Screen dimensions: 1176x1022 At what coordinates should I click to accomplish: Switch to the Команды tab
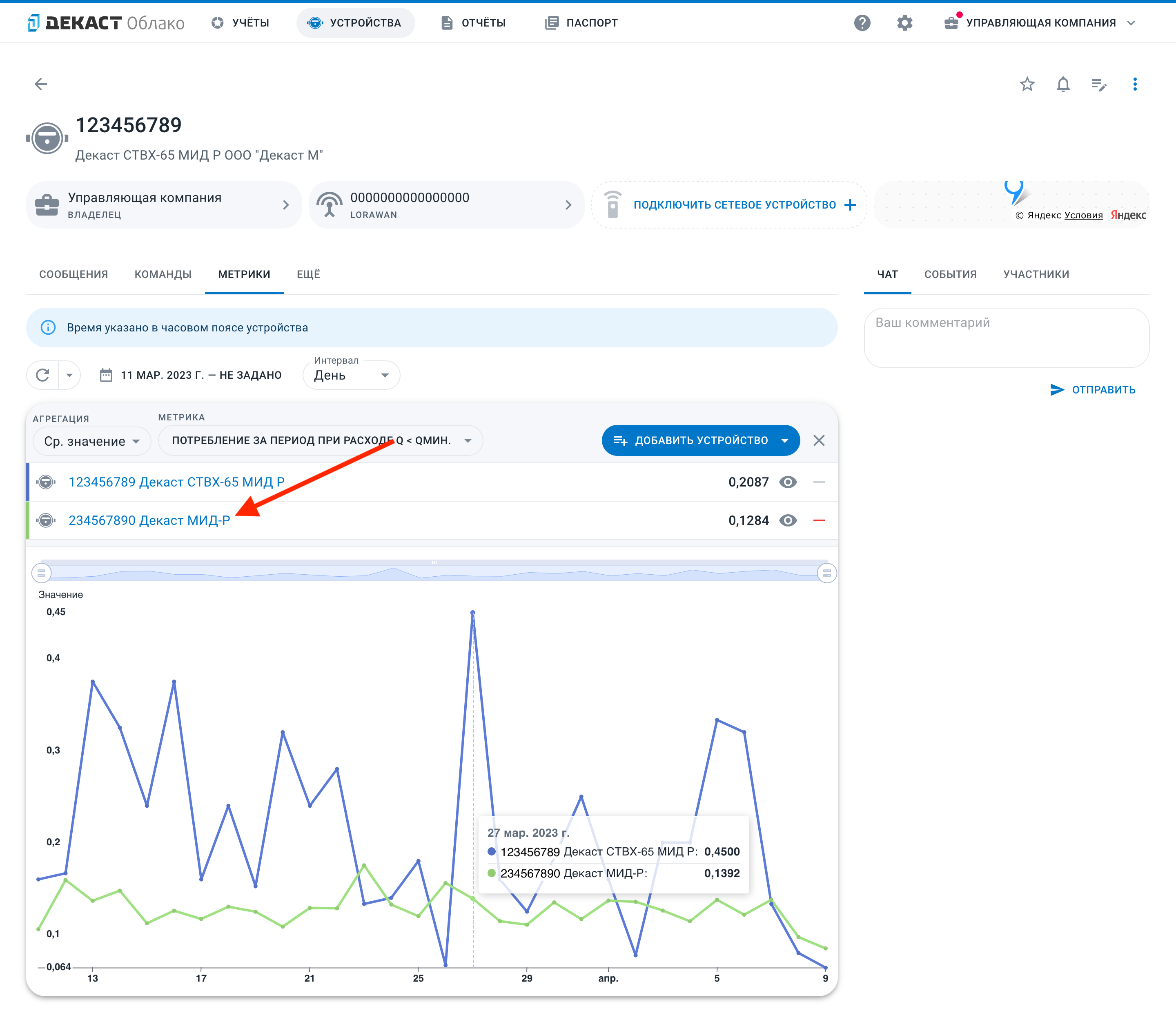[x=163, y=274]
